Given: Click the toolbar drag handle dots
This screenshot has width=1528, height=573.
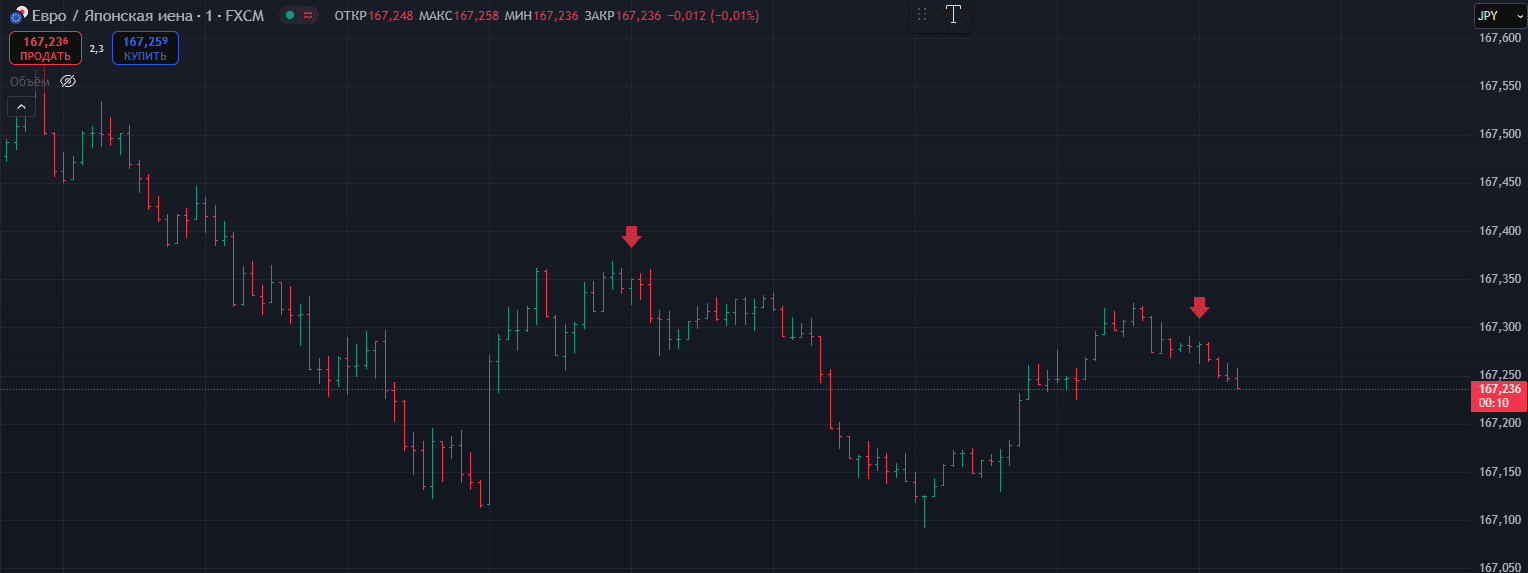Looking at the screenshot, I should [922, 15].
